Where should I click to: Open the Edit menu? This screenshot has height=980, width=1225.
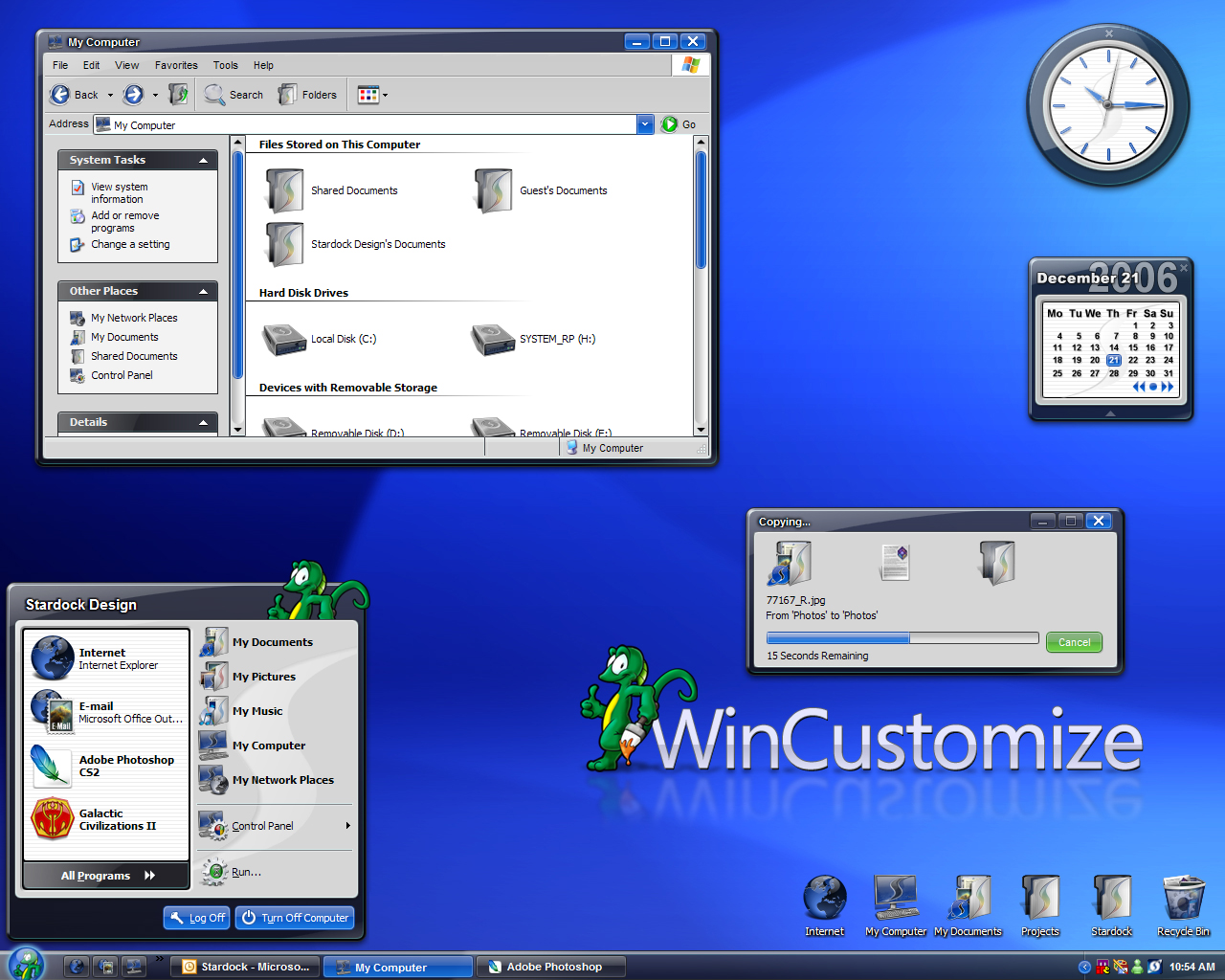coord(91,65)
